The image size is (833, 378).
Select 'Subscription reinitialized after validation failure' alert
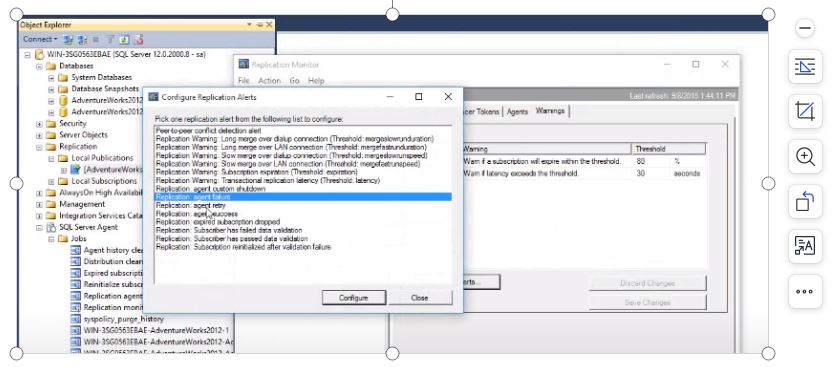pos(303,247)
